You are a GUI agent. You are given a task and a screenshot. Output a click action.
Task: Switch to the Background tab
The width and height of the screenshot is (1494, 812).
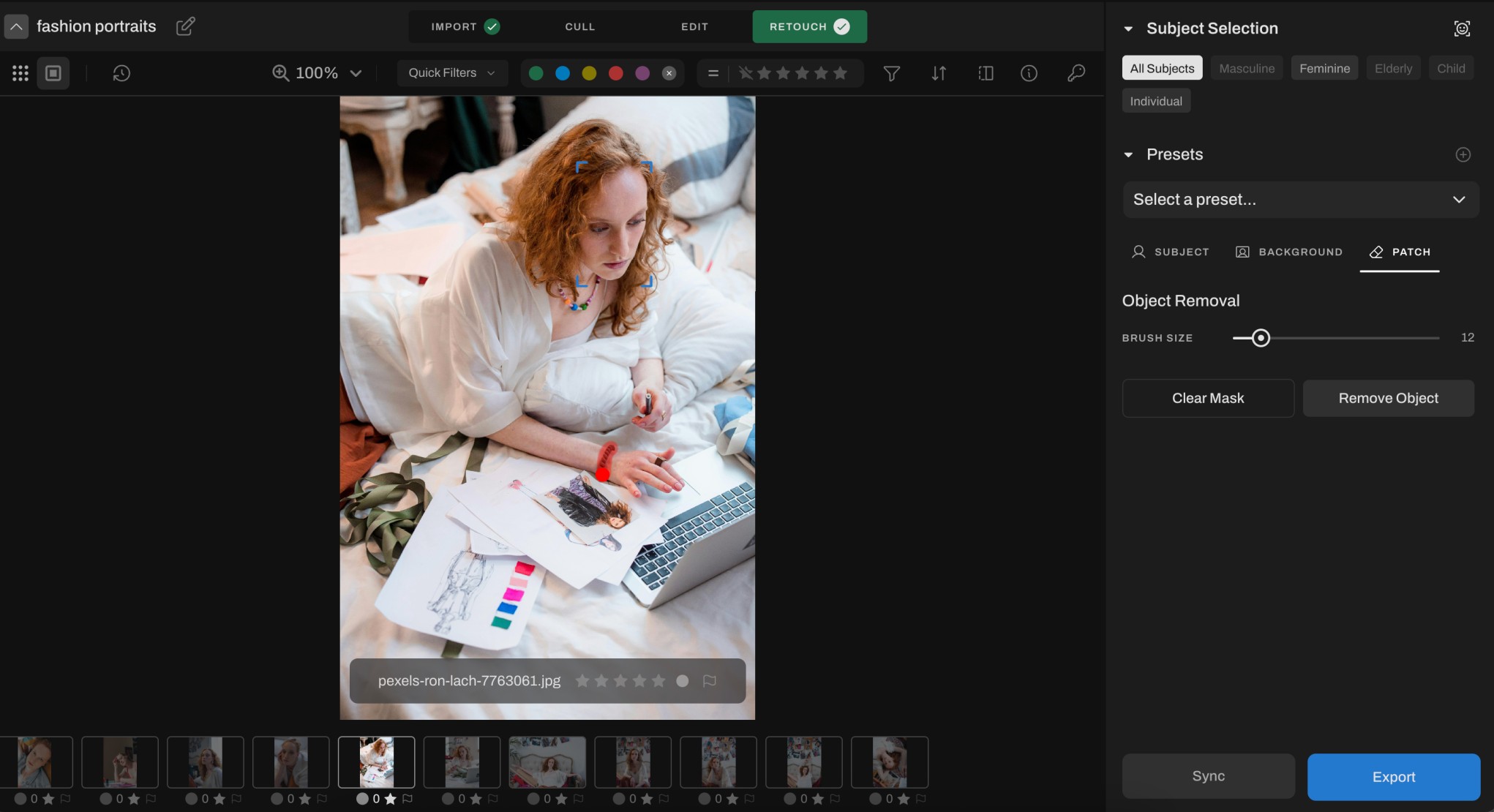pos(1289,252)
